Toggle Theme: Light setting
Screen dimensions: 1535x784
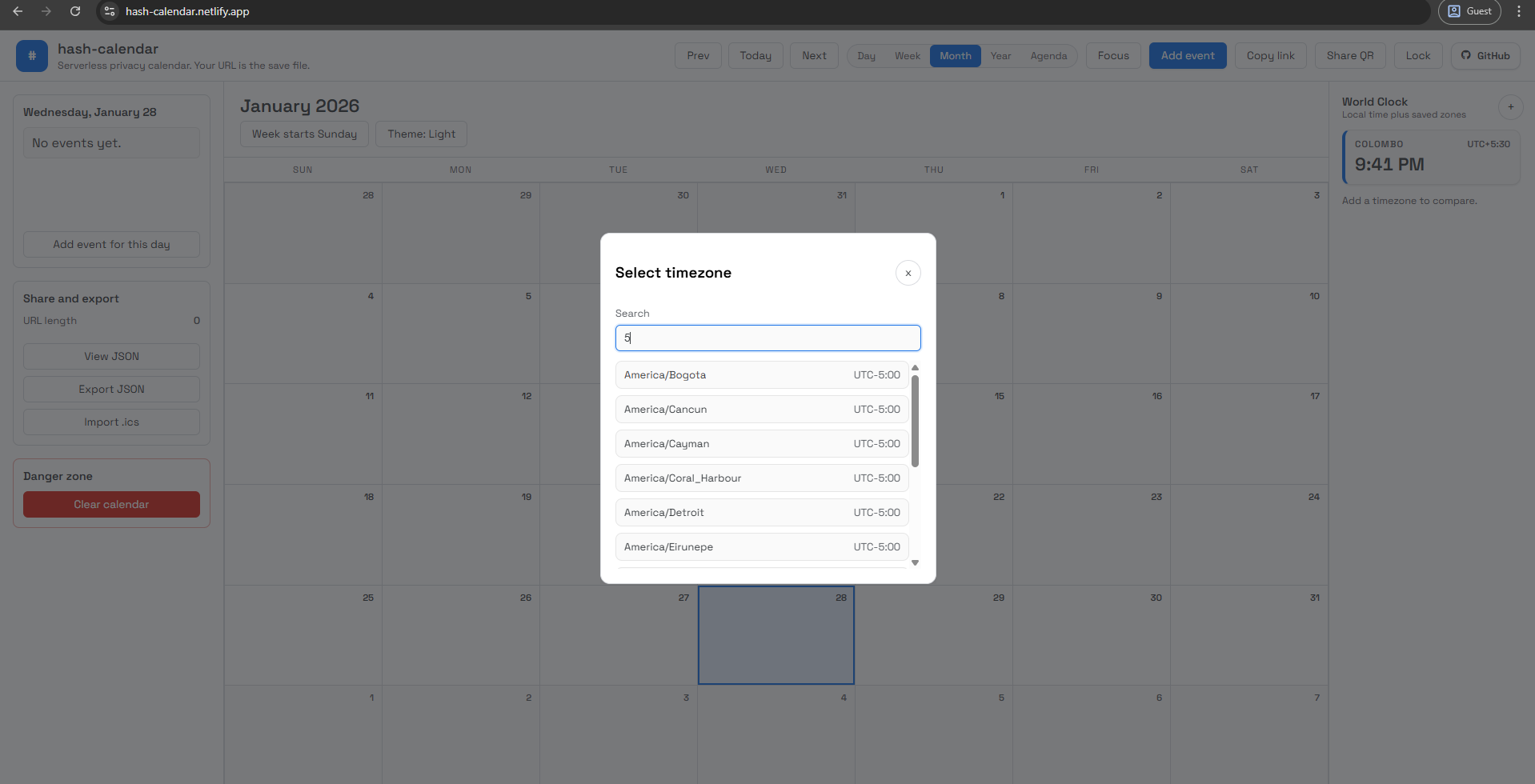[422, 134]
